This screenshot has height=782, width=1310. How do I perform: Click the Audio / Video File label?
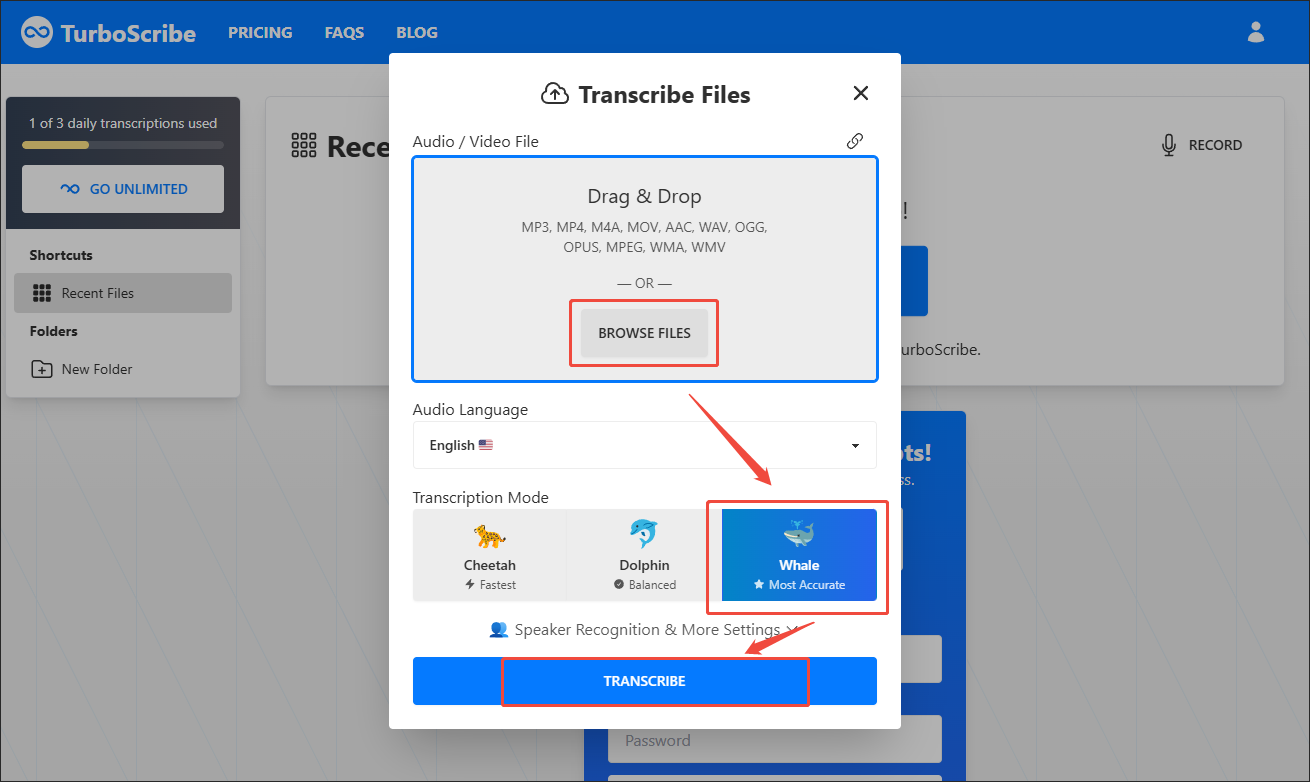coord(476,141)
